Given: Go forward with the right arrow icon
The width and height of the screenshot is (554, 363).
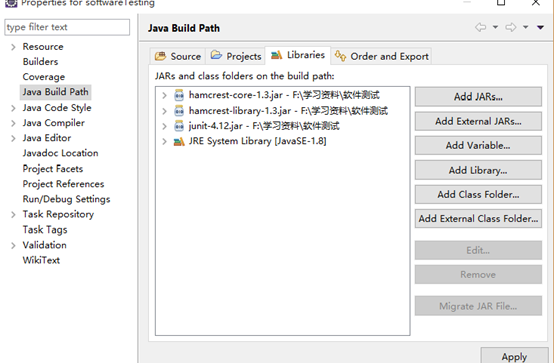Looking at the screenshot, I should click(x=511, y=27).
